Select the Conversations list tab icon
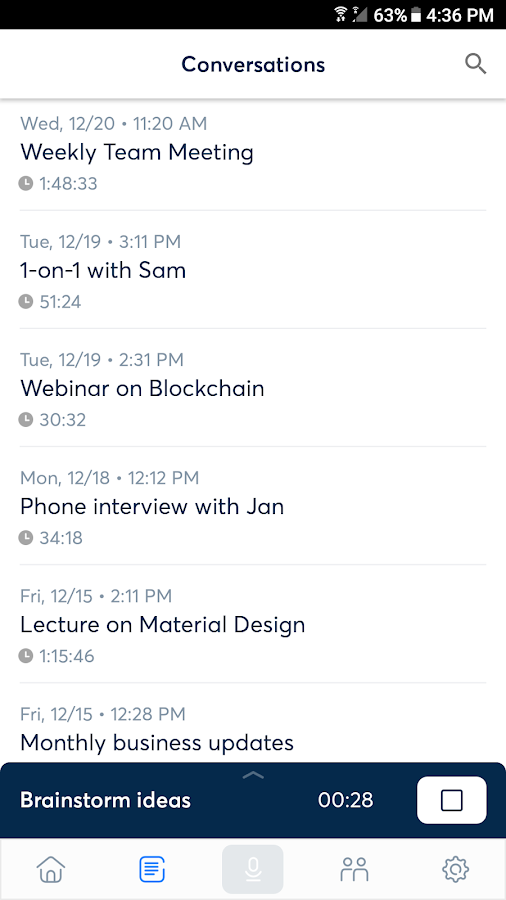506x900 pixels. click(x=152, y=869)
